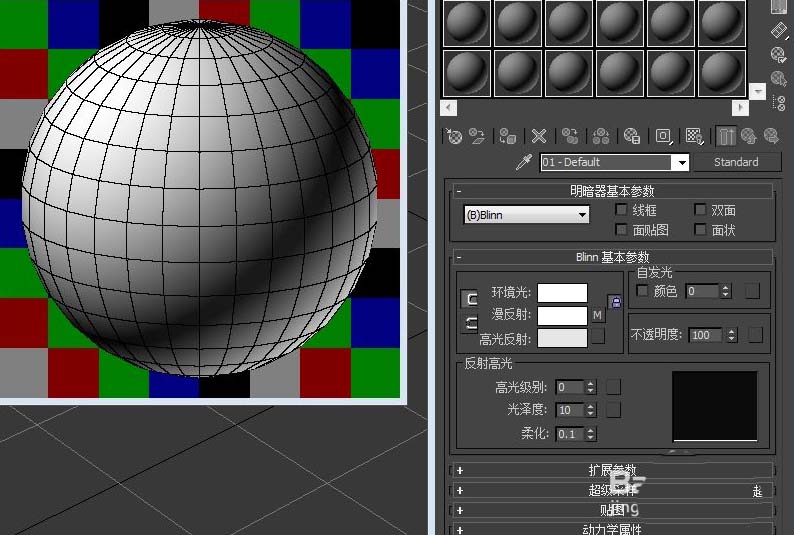
Task: Click the 不透明度 value field
Action: click(707, 335)
